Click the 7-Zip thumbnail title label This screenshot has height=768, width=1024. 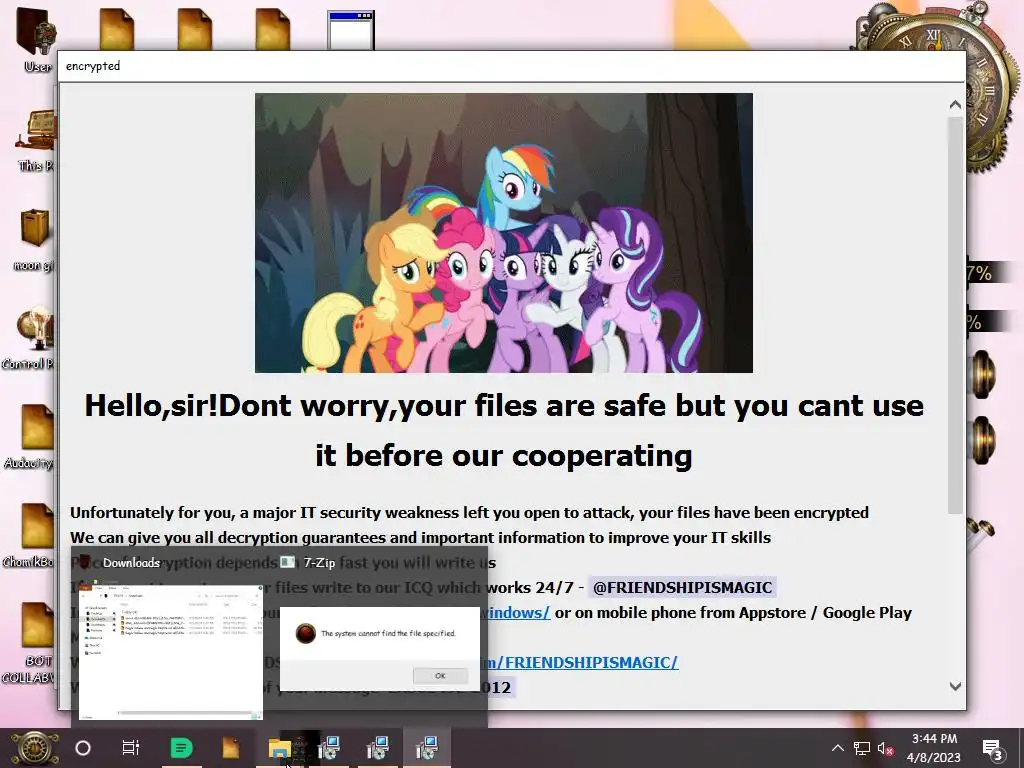(319, 562)
